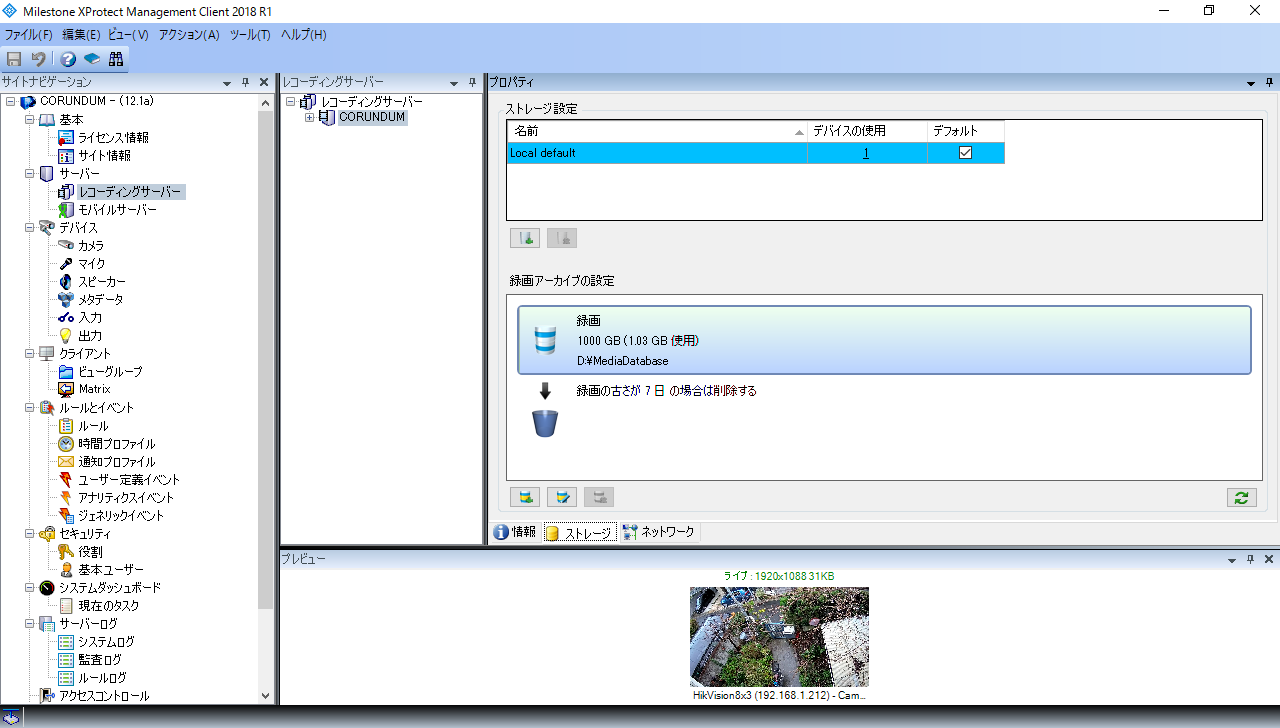Open the カメラ device node
Viewport: 1280px width, 728px height.
[x=91, y=246]
